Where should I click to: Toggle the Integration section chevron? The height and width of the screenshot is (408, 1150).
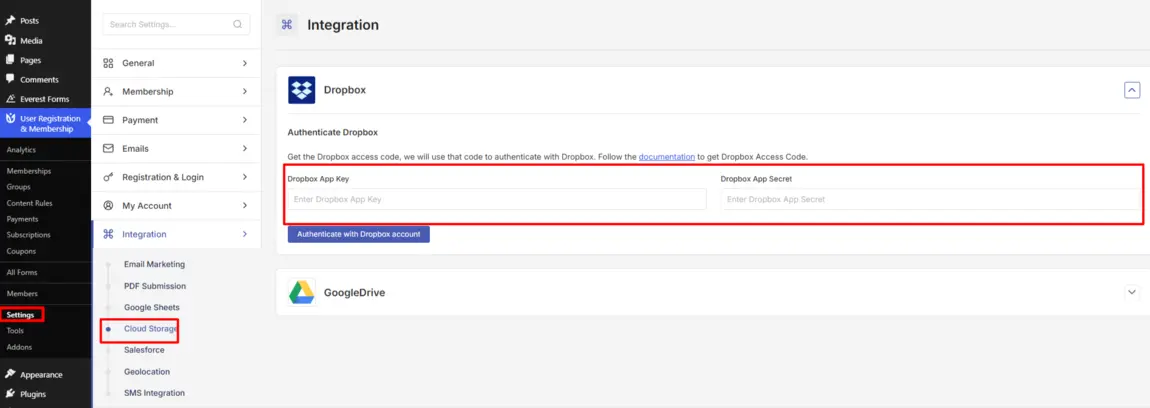point(245,234)
